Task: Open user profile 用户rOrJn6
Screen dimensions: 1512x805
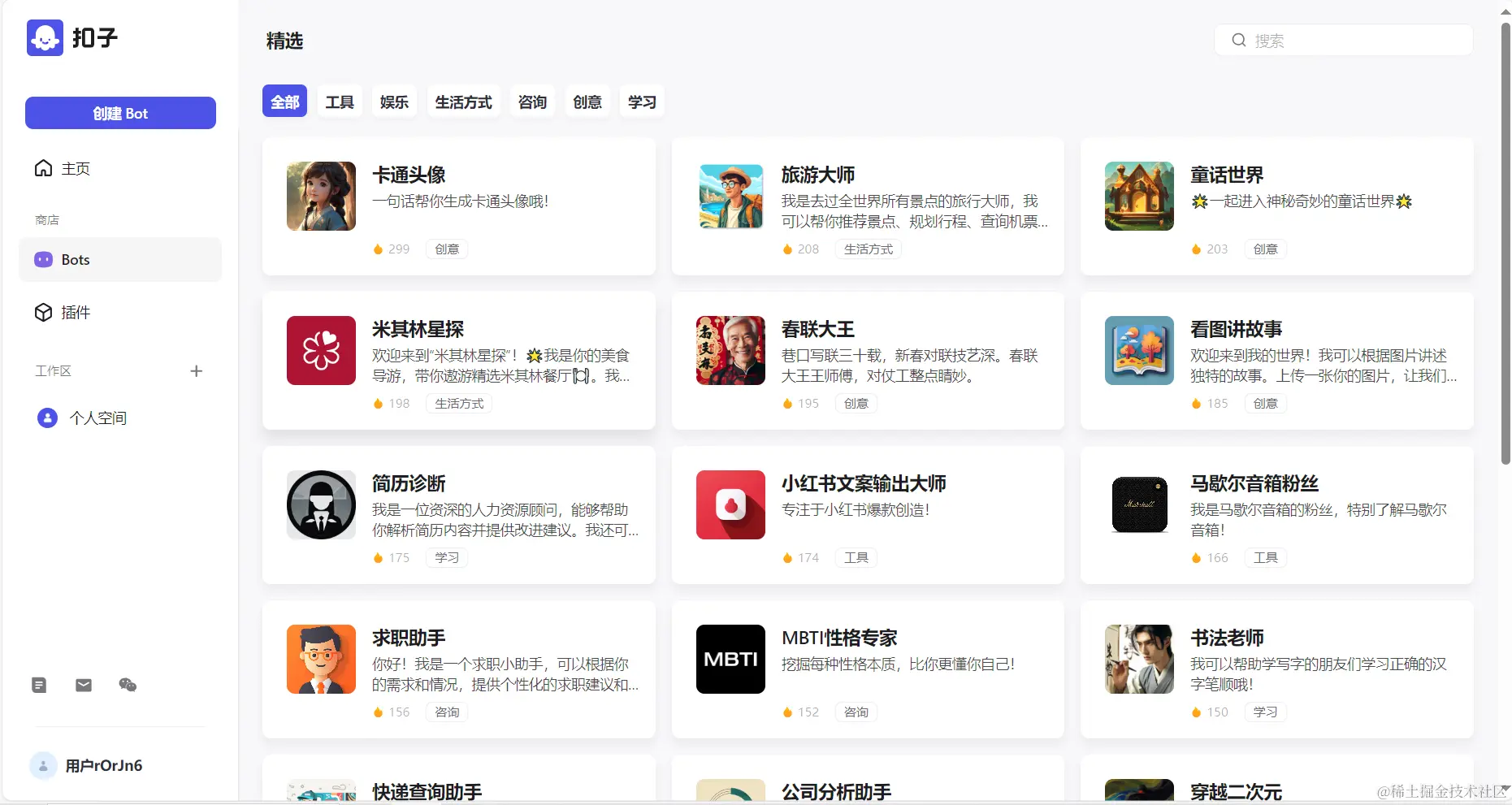Action: coord(103,765)
